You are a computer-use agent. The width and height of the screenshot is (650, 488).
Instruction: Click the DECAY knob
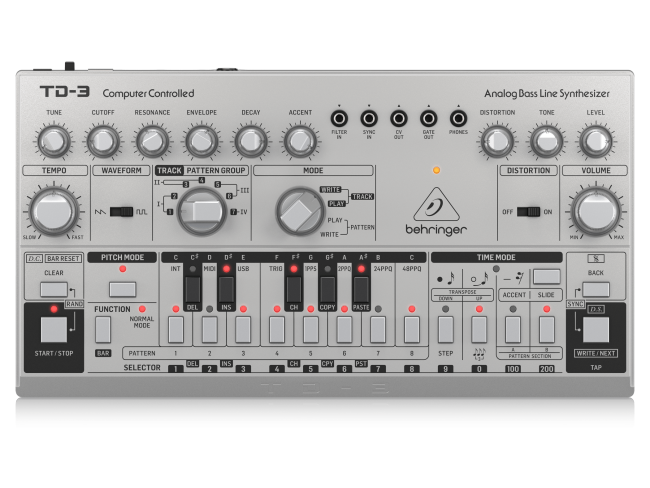click(251, 141)
